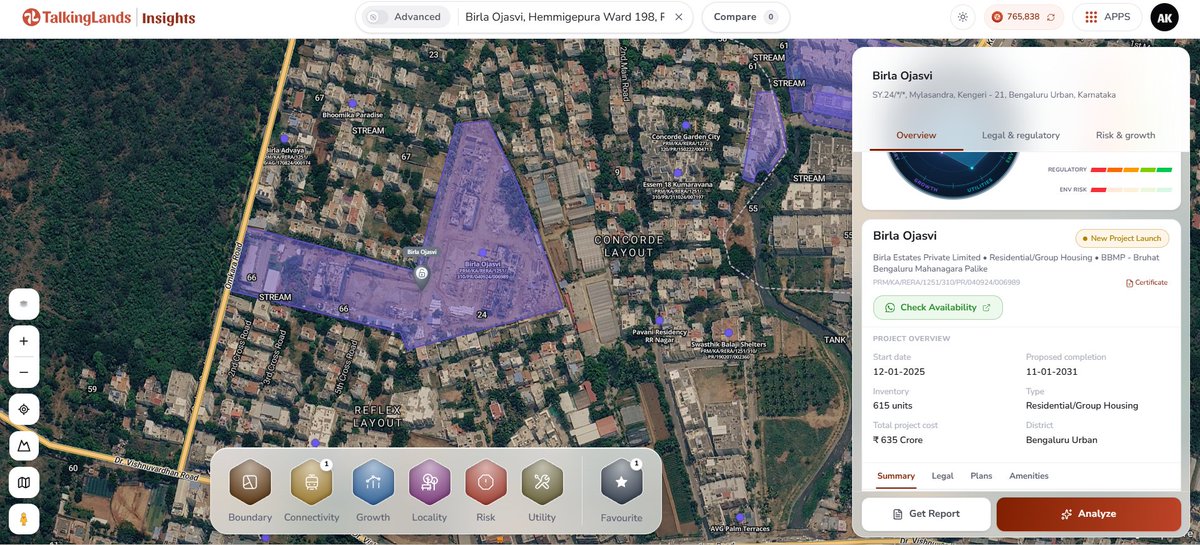Open the Risk layer hexagon
Viewport: 1200px width, 545px height.
[486, 483]
